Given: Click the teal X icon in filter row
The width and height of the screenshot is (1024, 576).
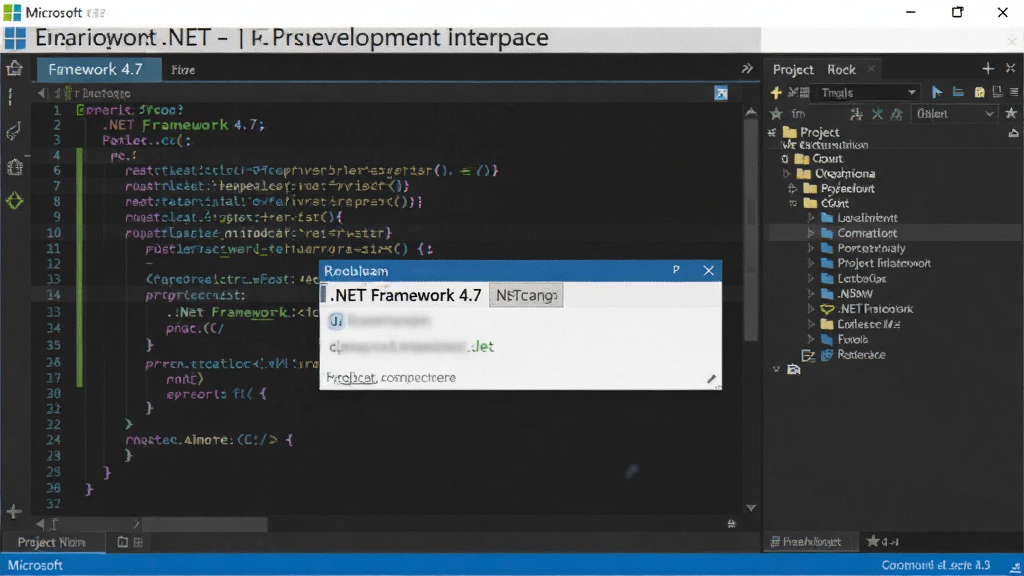Looking at the screenshot, I should point(877,114).
